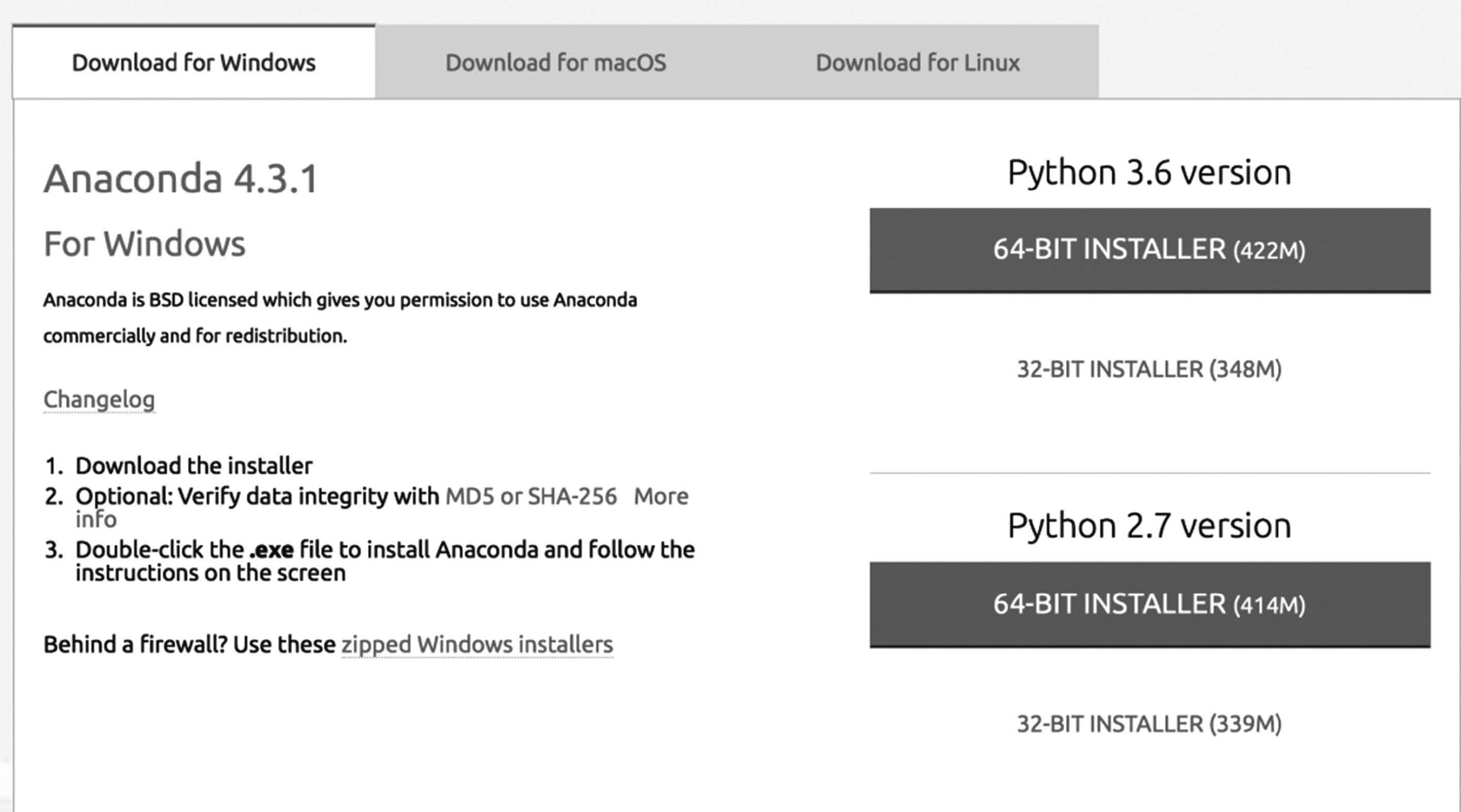Open zipped Windows installers link
The image size is (1461, 812).
(x=477, y=645)
